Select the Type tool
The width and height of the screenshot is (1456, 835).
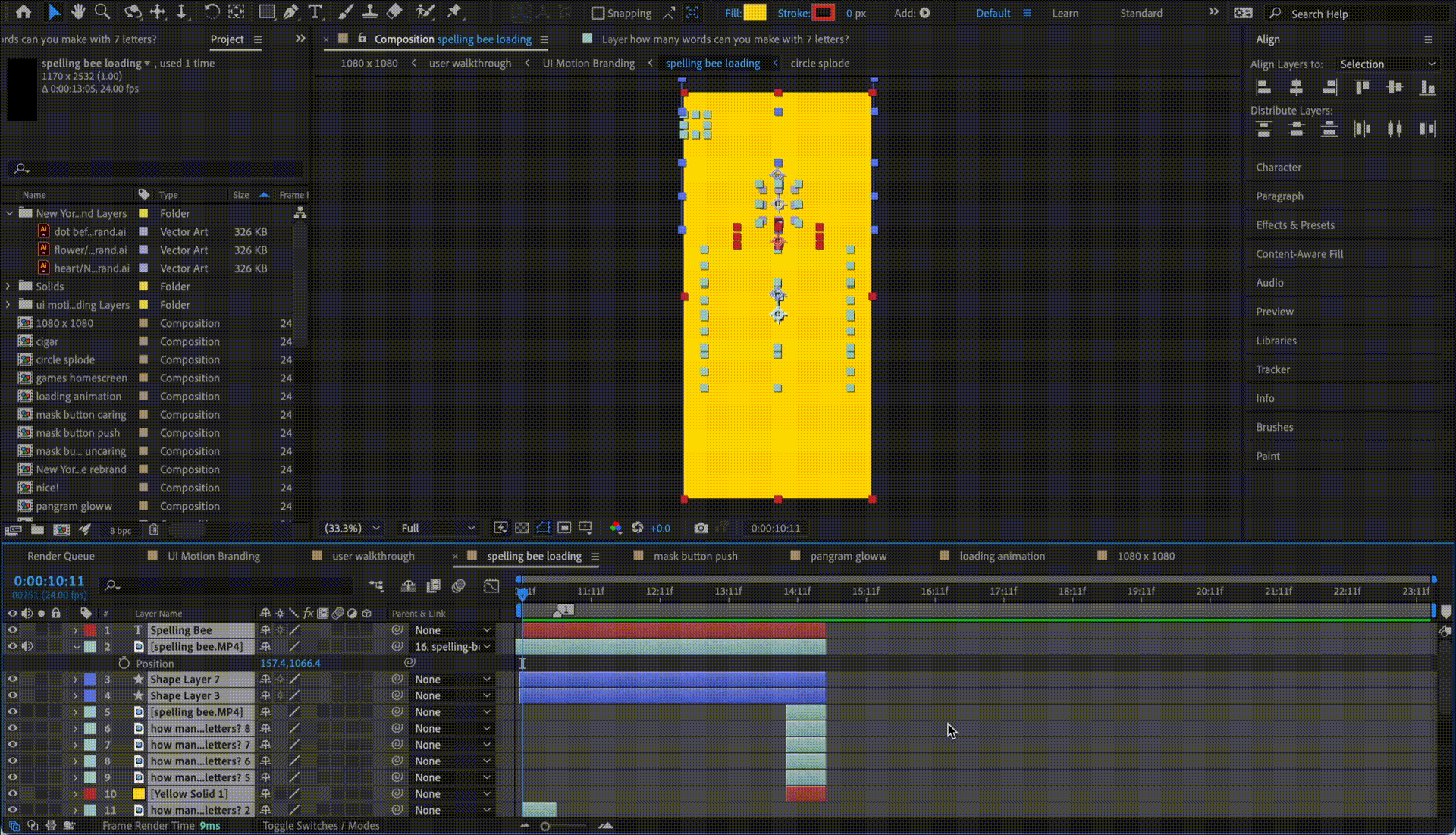click(315, 12)
